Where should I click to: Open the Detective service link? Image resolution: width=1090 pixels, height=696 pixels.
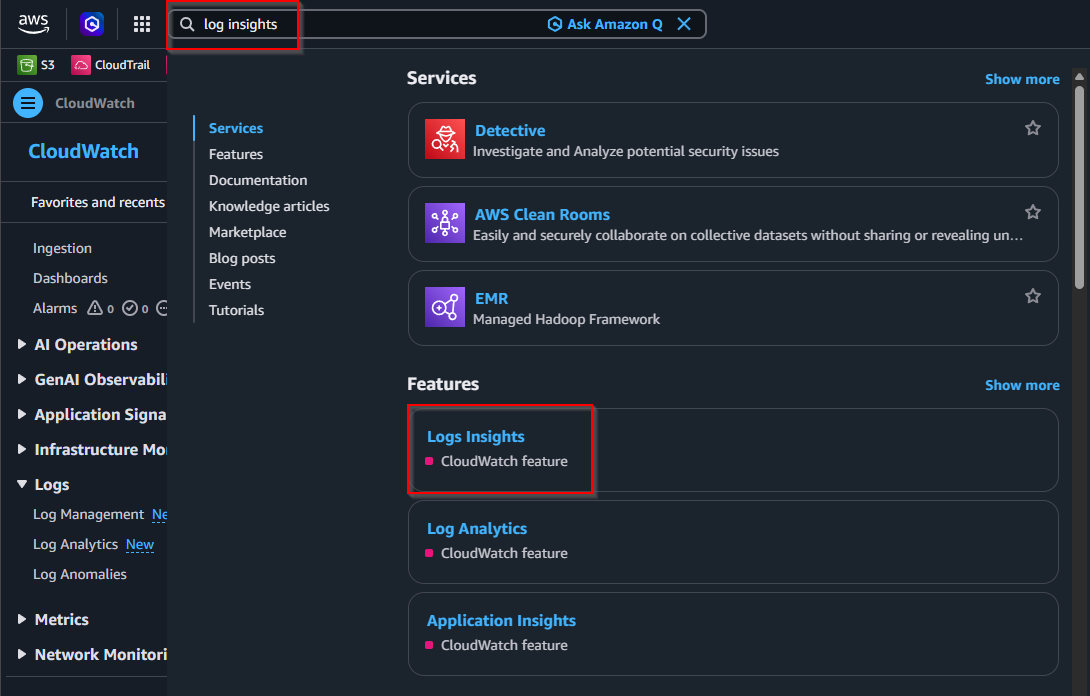pos(510,130)
